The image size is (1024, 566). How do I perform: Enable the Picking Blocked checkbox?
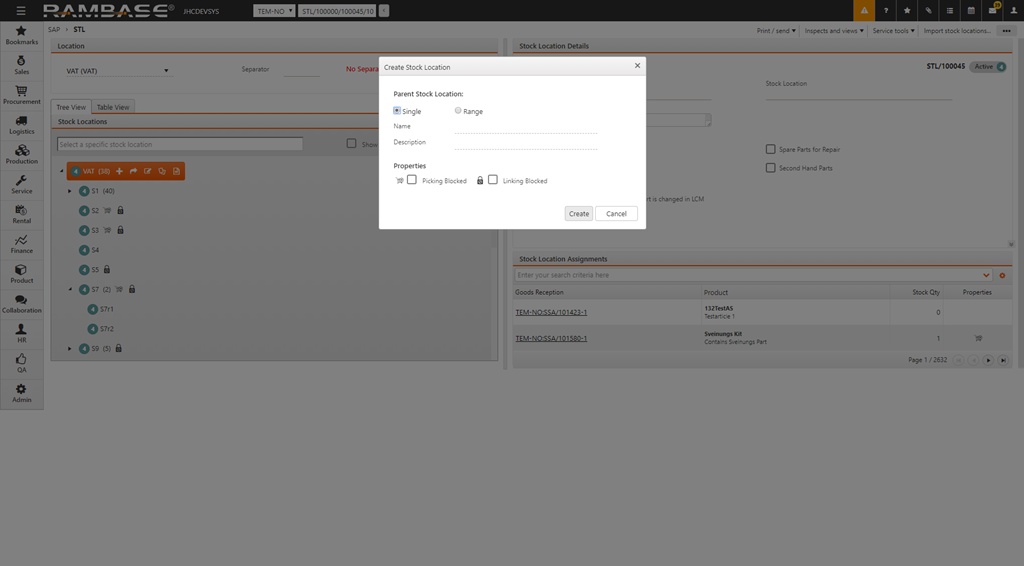[412, 180]
